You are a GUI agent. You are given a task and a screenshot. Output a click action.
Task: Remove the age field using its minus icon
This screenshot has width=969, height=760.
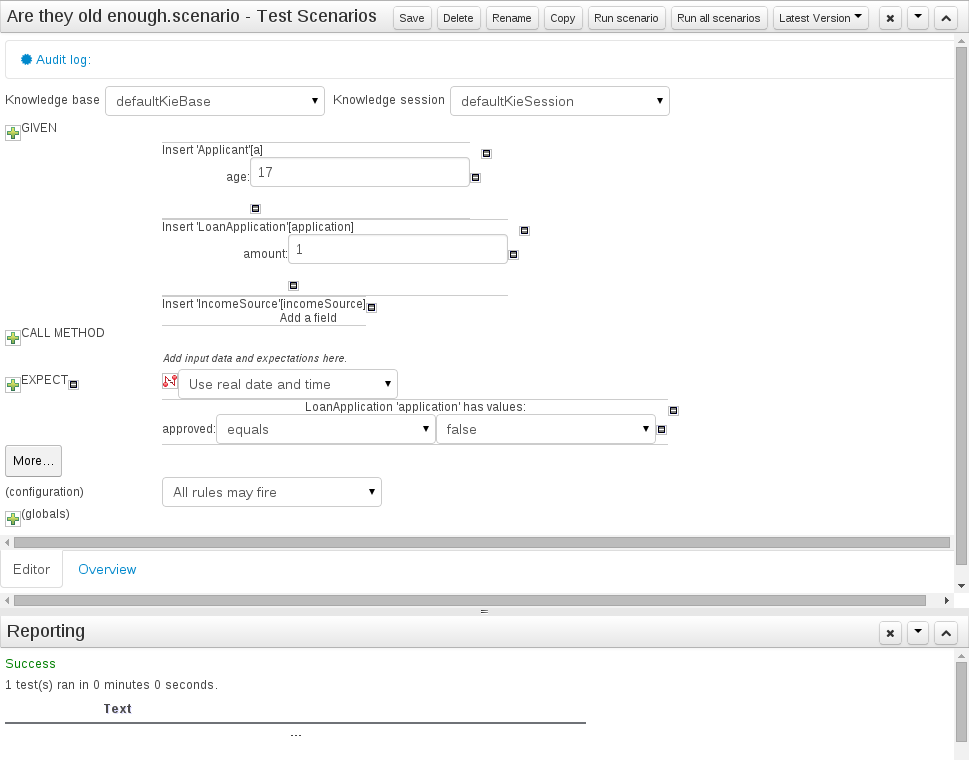click(476, 178)
